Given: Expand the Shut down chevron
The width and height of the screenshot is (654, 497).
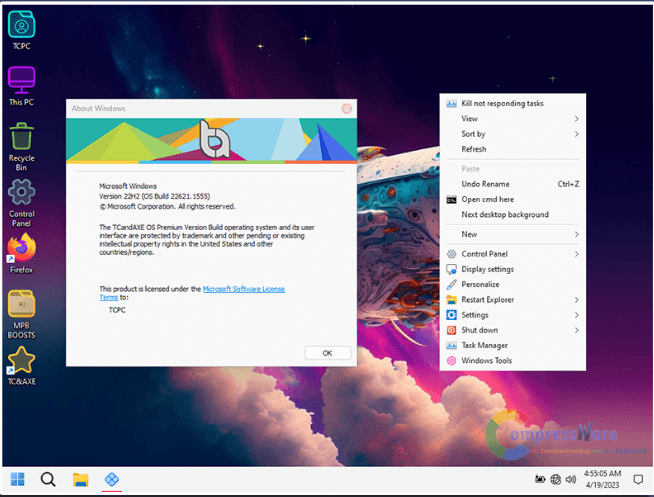Looking at the screenshot, I should point(576,330).
